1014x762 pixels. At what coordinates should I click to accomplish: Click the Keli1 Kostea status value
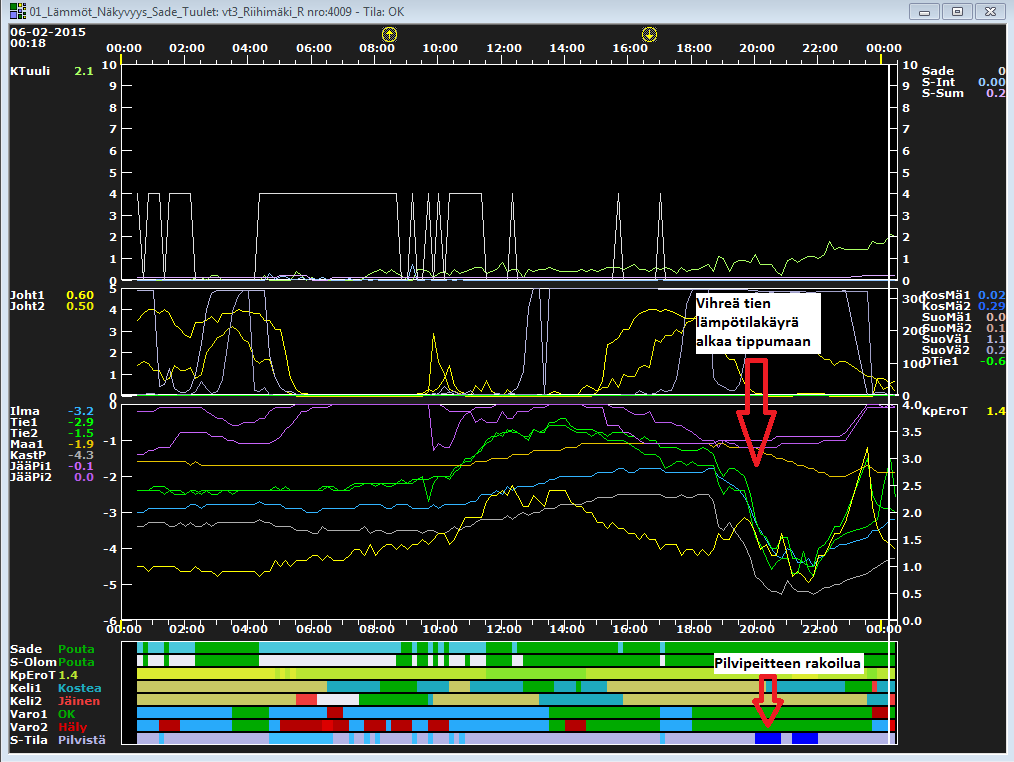pos(80,688)
